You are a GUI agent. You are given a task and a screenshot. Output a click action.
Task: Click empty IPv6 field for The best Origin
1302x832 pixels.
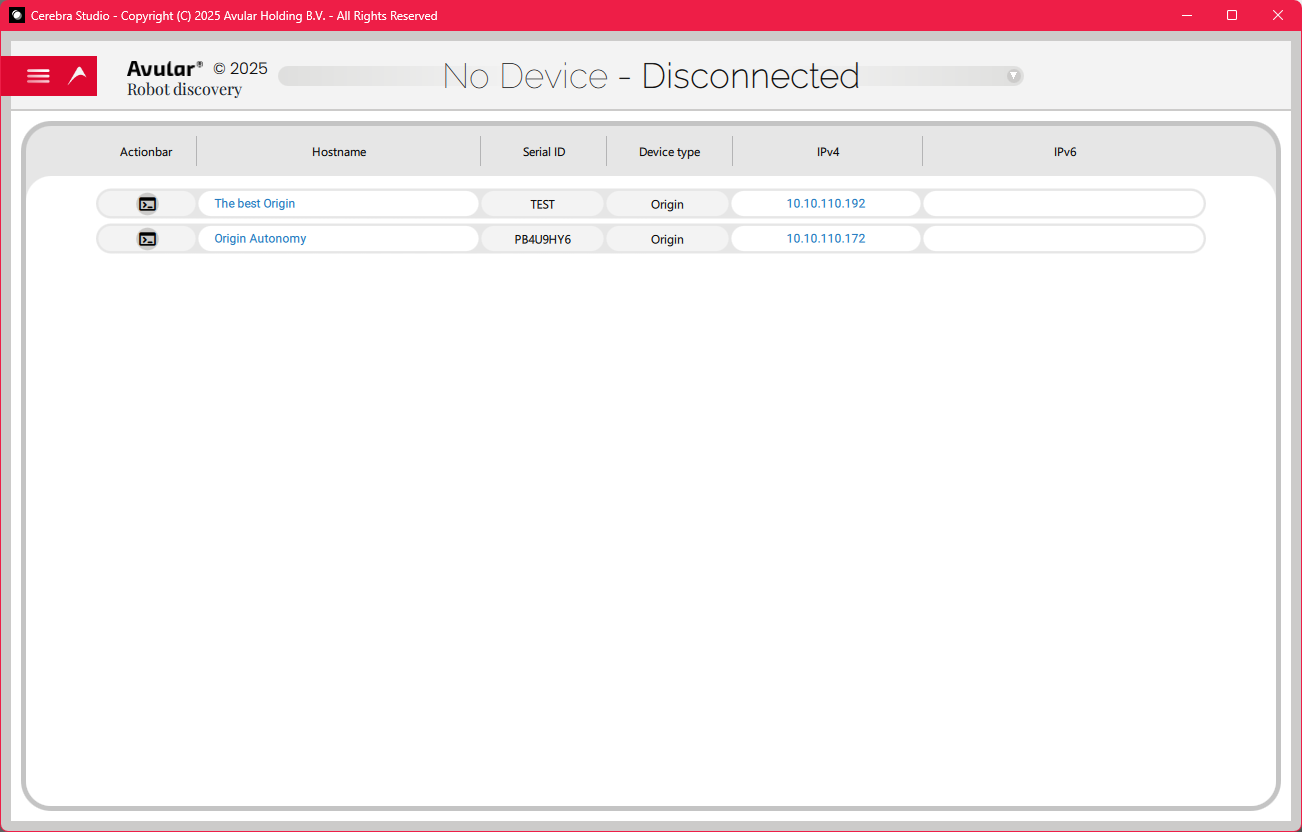click(x=1063, y=204)
